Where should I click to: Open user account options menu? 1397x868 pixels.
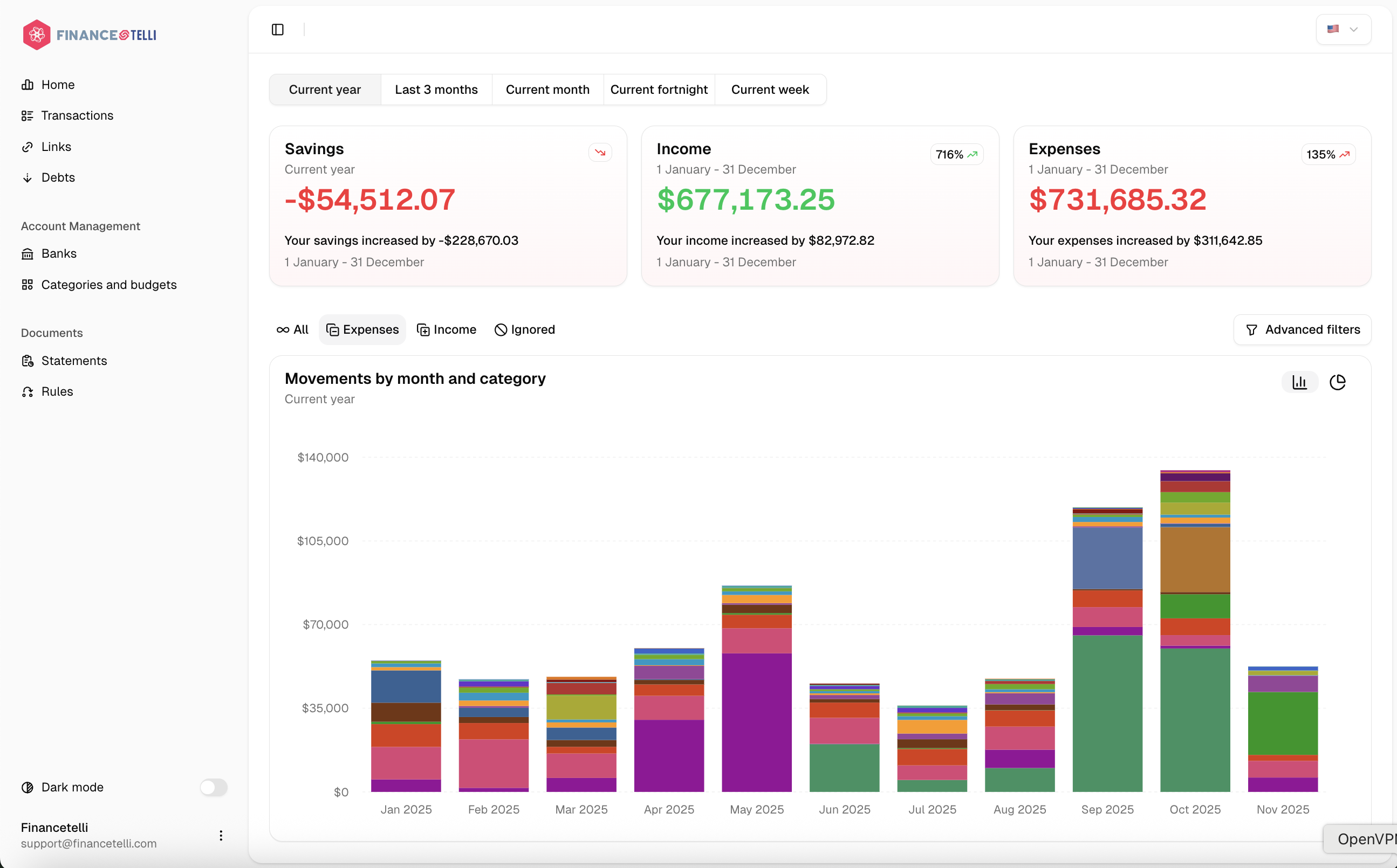point(221,835)
